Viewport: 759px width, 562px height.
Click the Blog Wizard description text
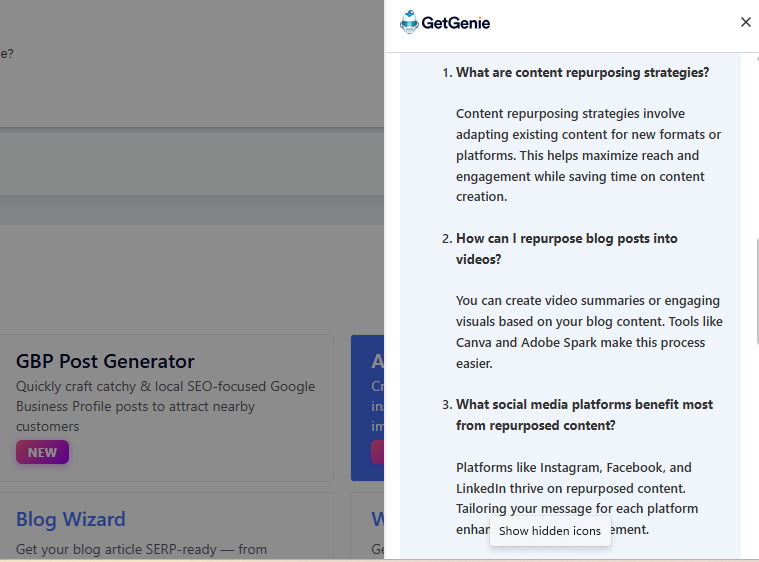click(x=141, y=549)
